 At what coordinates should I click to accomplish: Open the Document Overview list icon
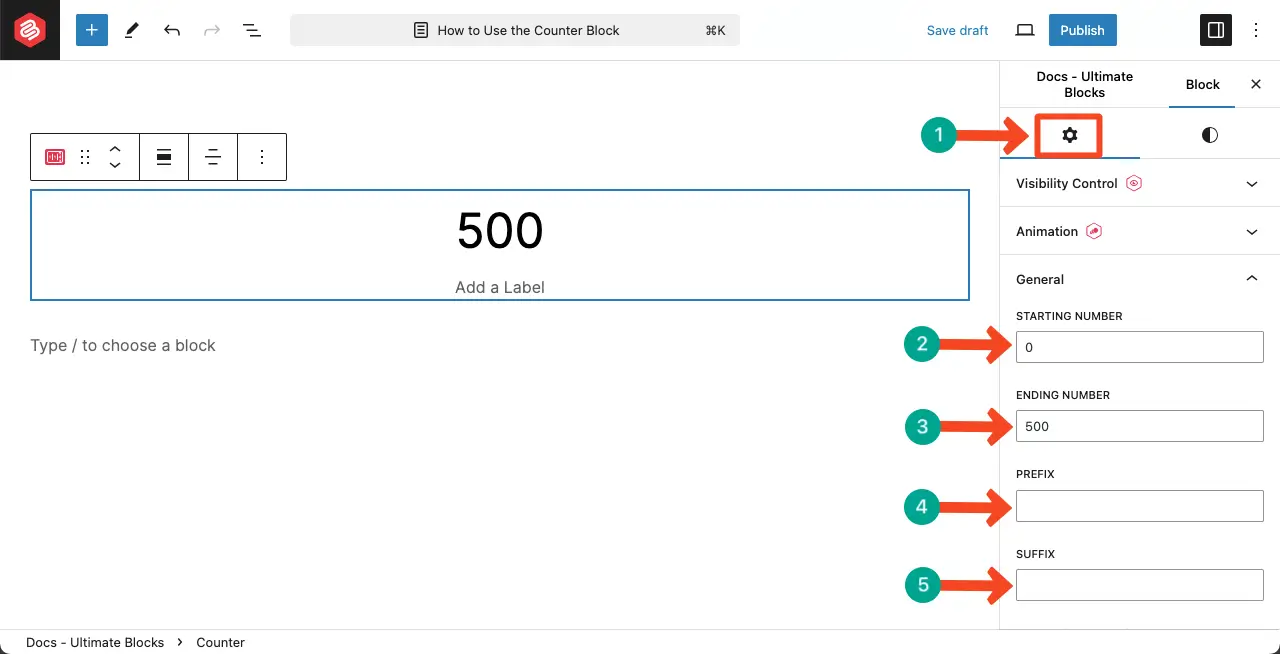pos(252,30)
